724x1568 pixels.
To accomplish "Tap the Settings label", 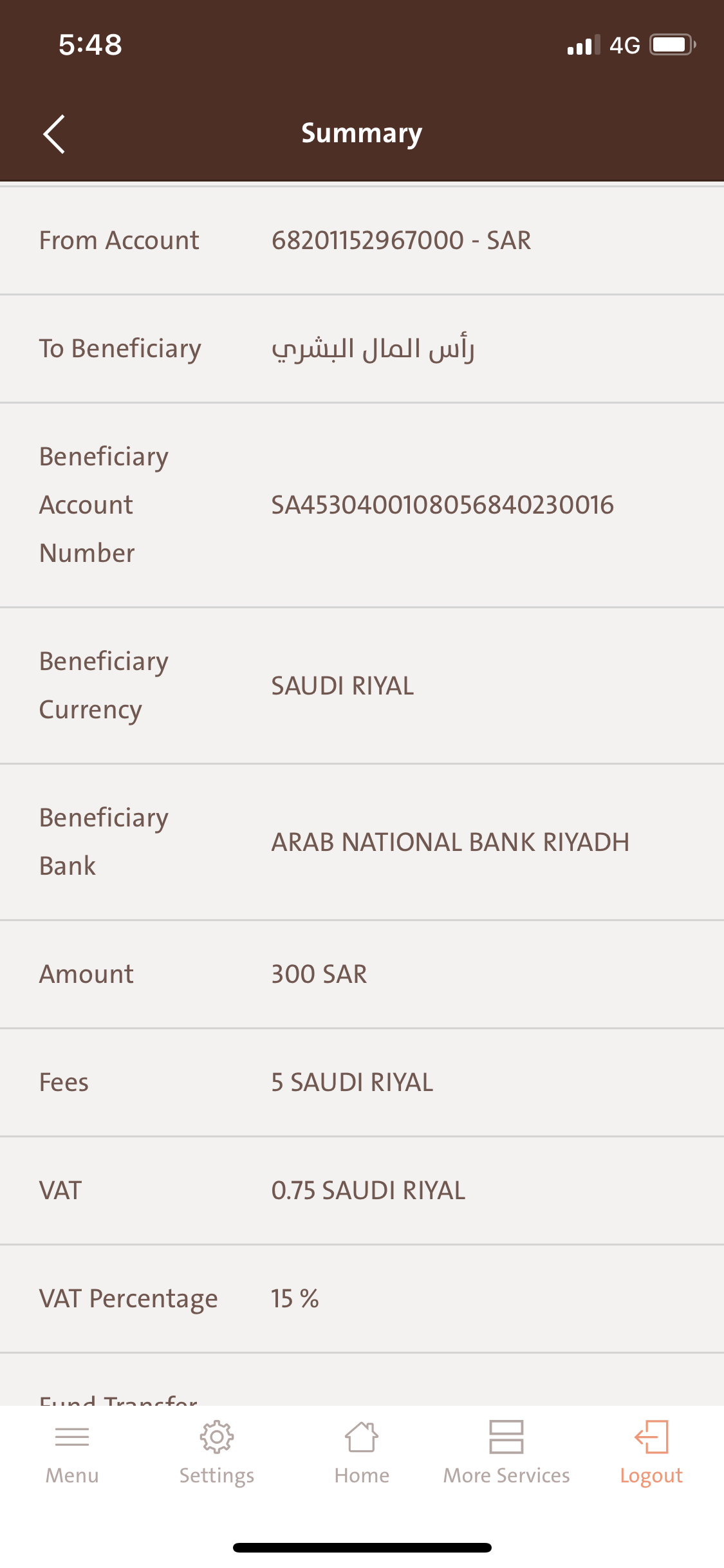I will point(217,1476).
